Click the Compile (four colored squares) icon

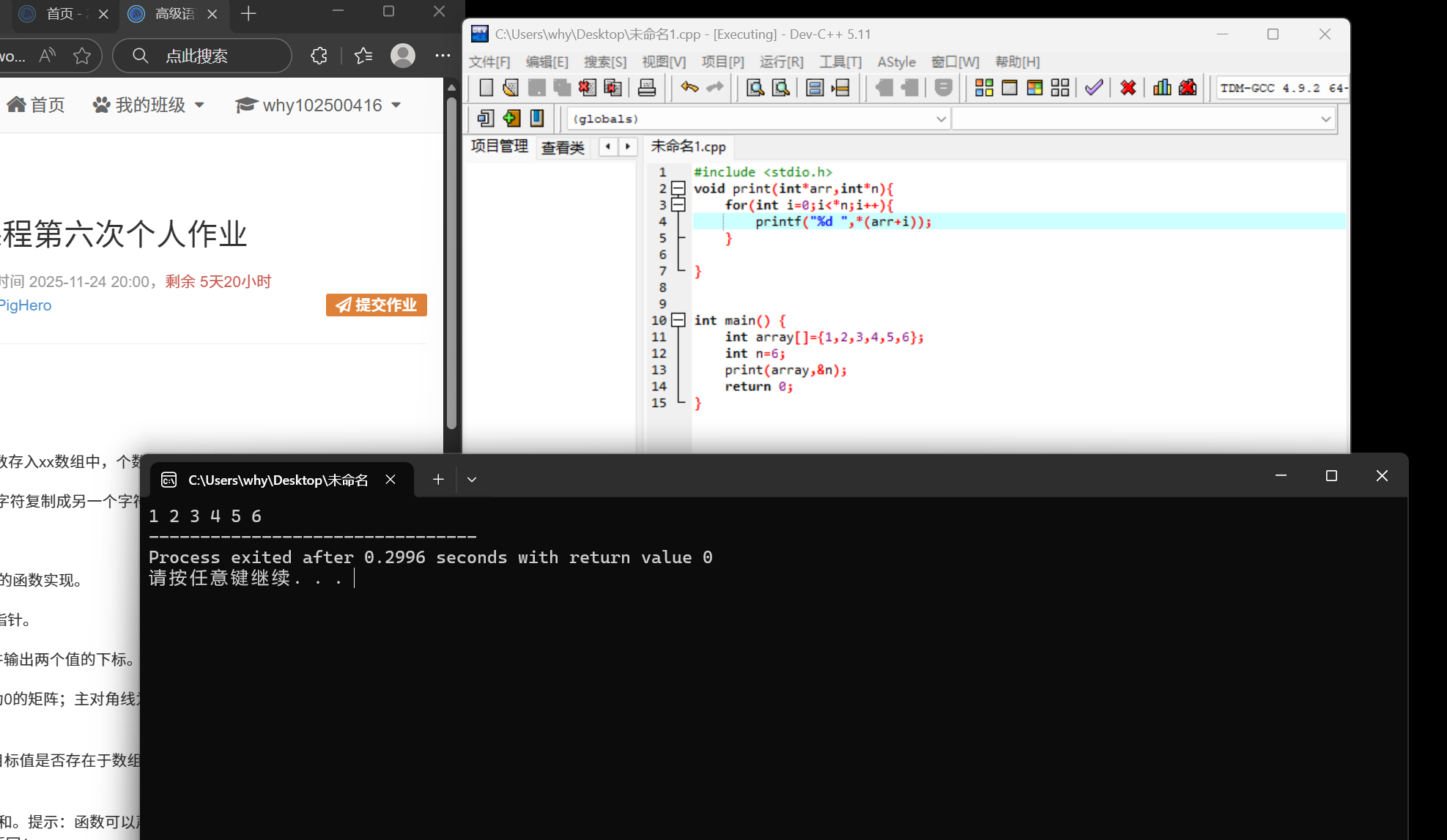coord(984,88)
